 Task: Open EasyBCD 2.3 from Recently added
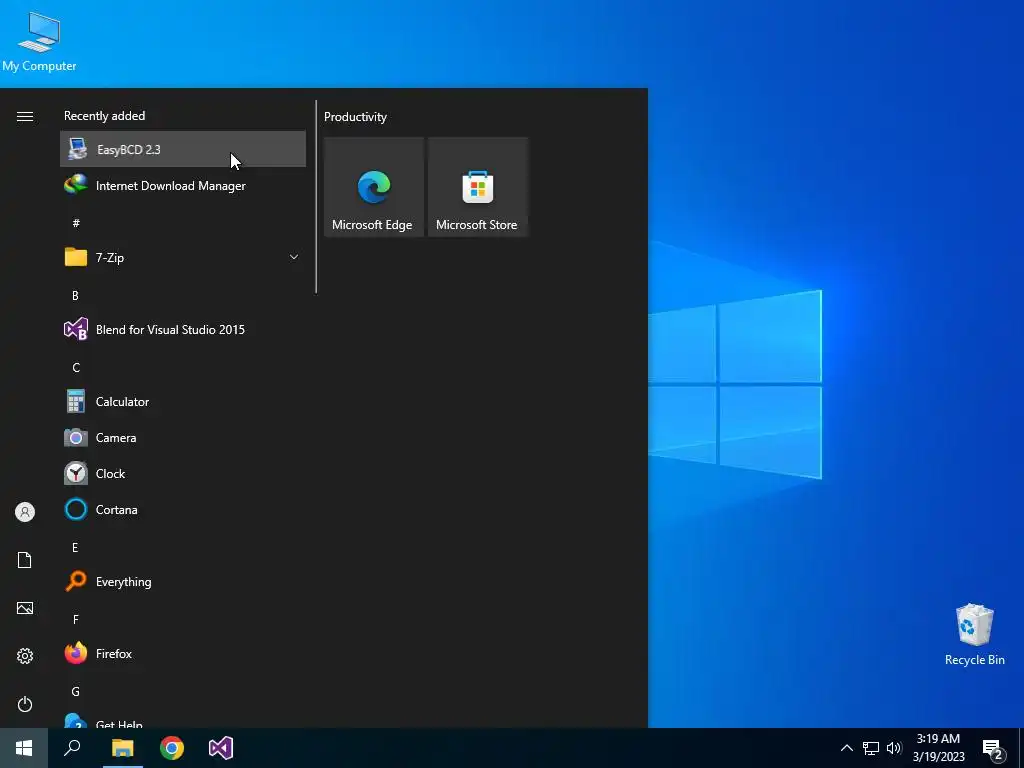point(183,149)
